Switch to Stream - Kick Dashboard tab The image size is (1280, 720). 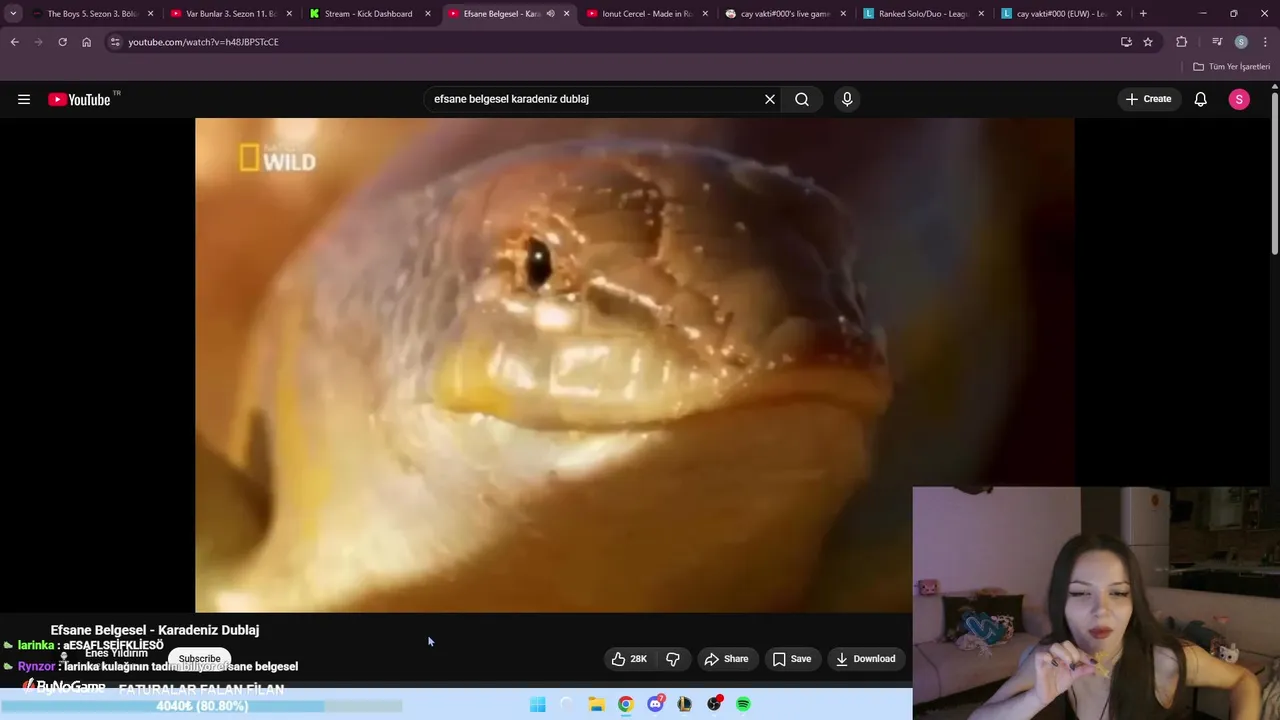pos(368,14)
